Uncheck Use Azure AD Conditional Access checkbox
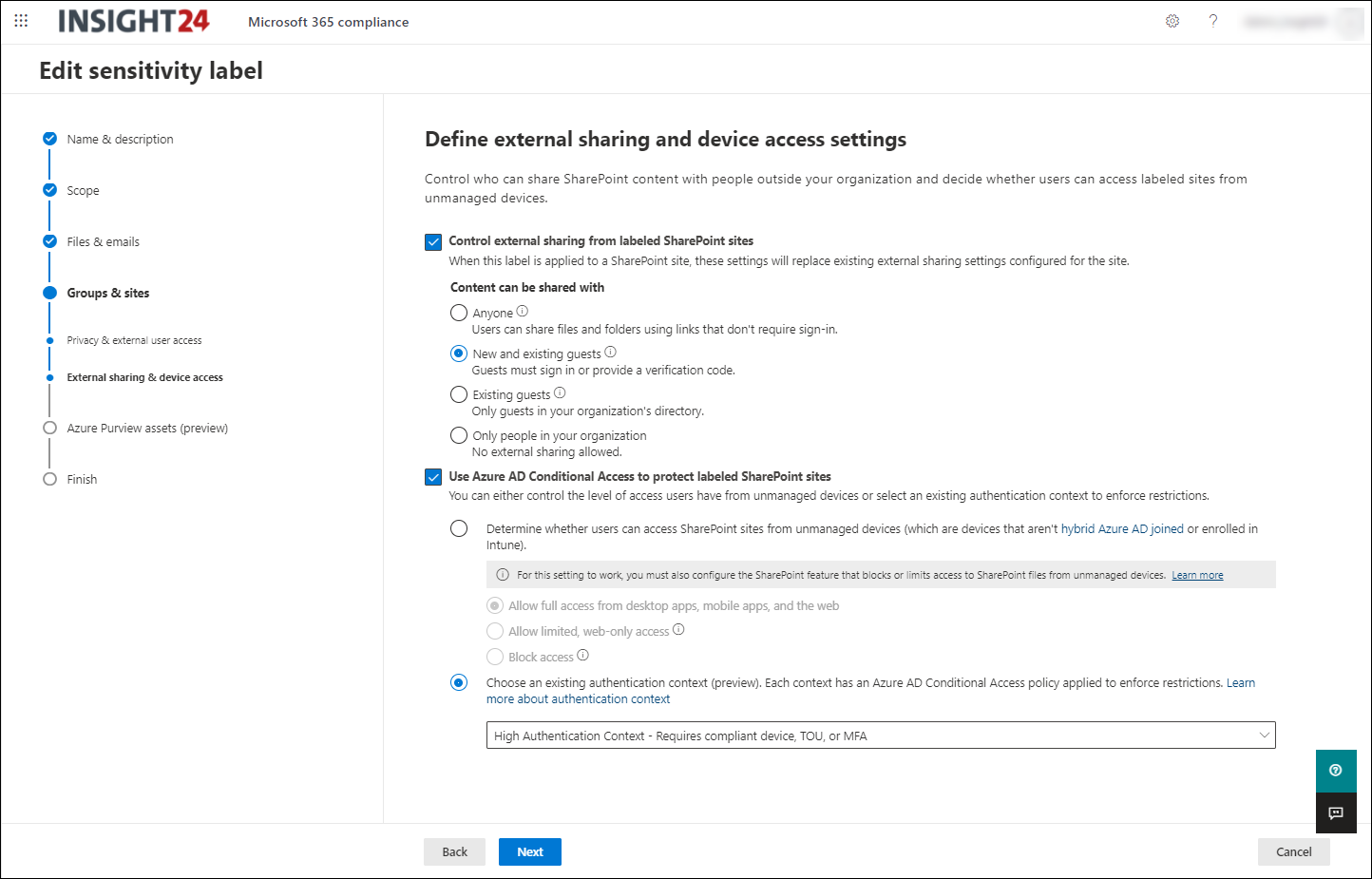Image resolution: width=1372 pixels, height=879 pixels. click(x=433, y=477)
